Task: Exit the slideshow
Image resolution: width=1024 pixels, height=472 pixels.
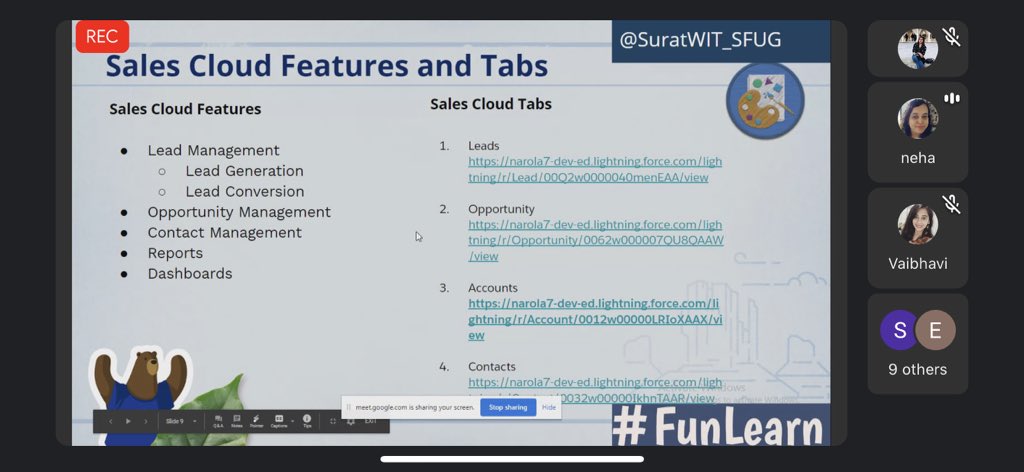Action: (370, 421)
